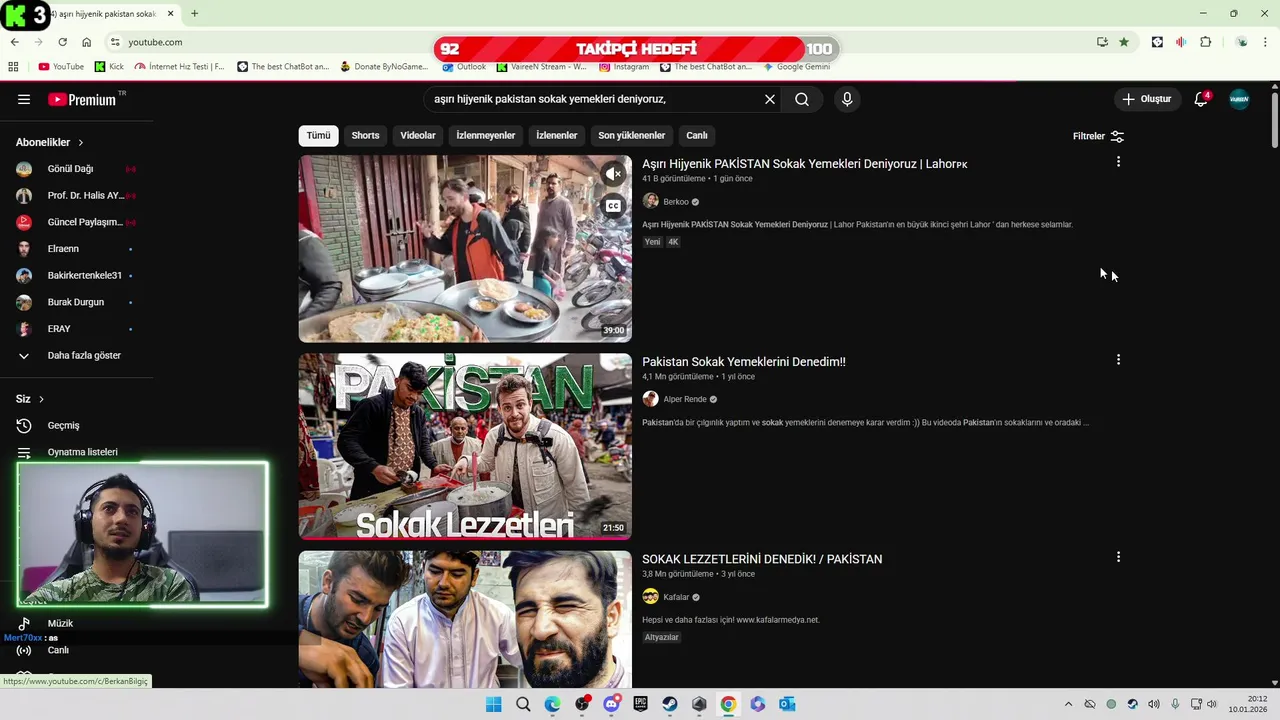Select the Son yüklenenler filter chip
Screen dimensions: 1280x720
click(632, 135)
